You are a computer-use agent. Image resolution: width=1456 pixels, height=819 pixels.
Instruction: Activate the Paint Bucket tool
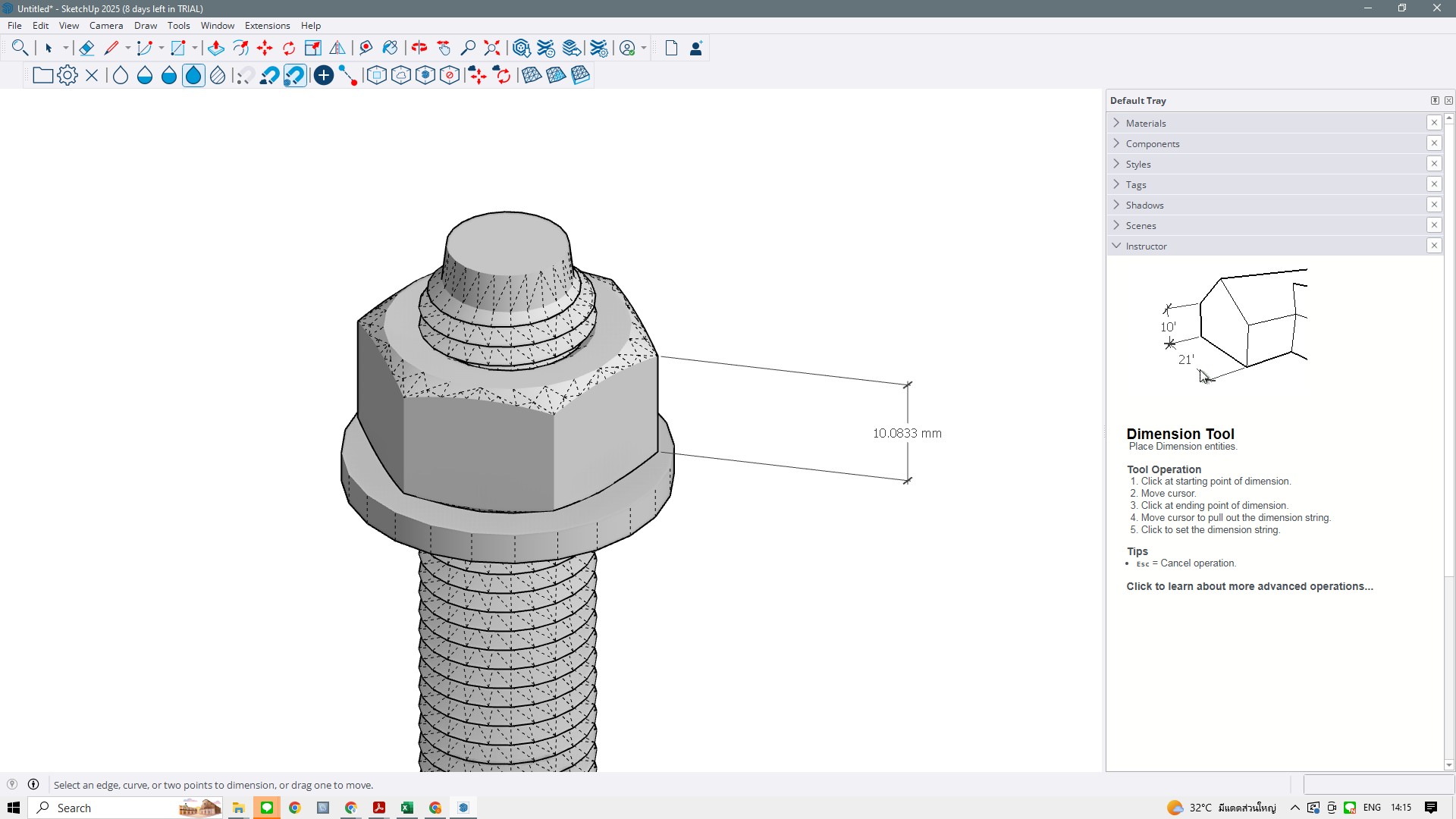(390, 49)
